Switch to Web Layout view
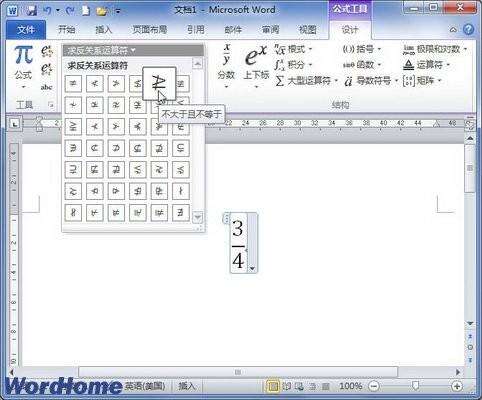Viewport: 482px width, 400px height. click(299, 386)
